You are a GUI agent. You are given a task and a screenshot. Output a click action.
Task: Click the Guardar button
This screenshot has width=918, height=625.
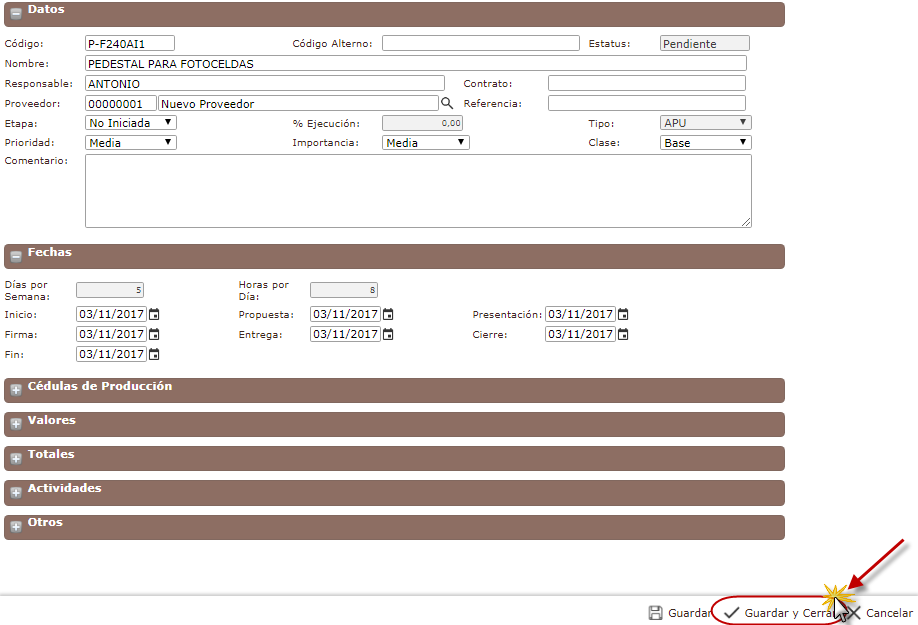(x=679, y=613)
